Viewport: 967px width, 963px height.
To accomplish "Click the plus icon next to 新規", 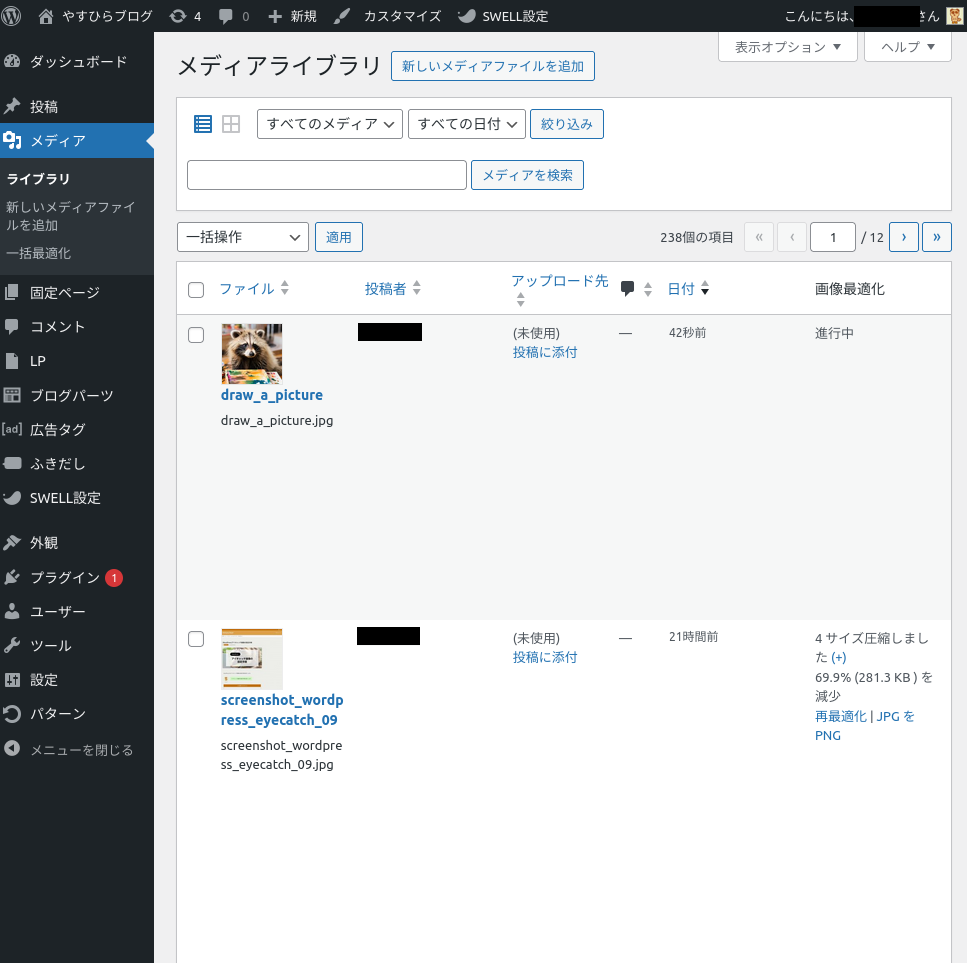I will coord(275,17).
